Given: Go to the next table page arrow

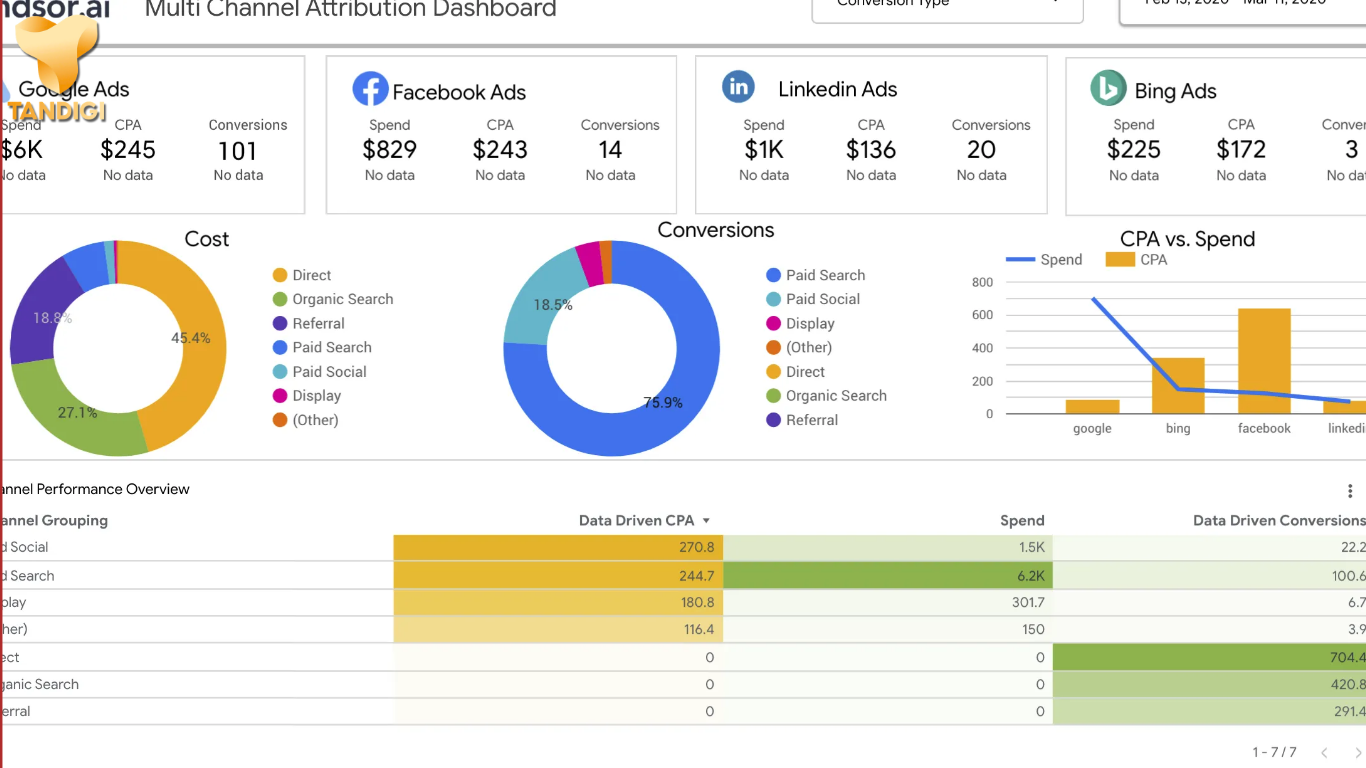Looking at the screenshot, I should [1358, 752].
